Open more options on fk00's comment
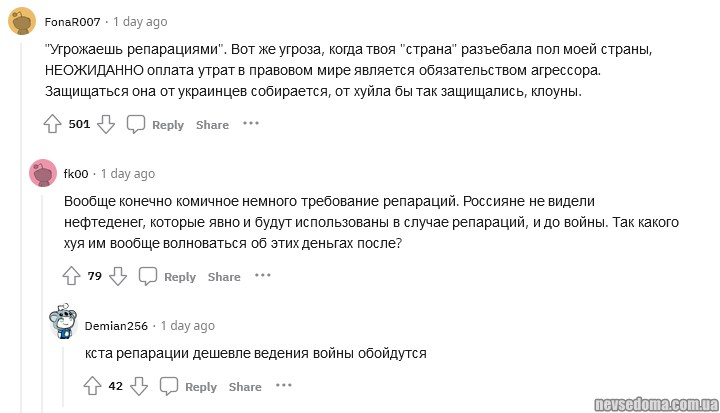 (x=263, y=276)
